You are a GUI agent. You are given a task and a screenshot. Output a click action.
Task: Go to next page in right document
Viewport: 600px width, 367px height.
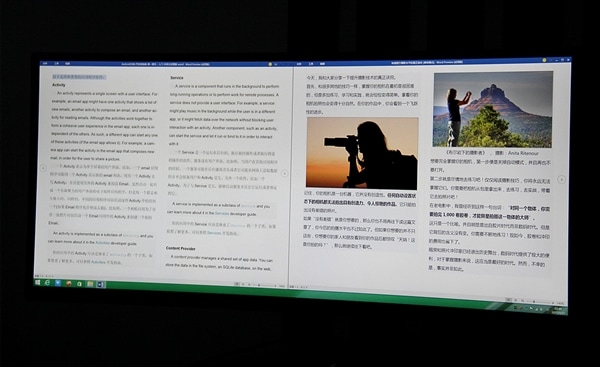(x=561, y=179)
